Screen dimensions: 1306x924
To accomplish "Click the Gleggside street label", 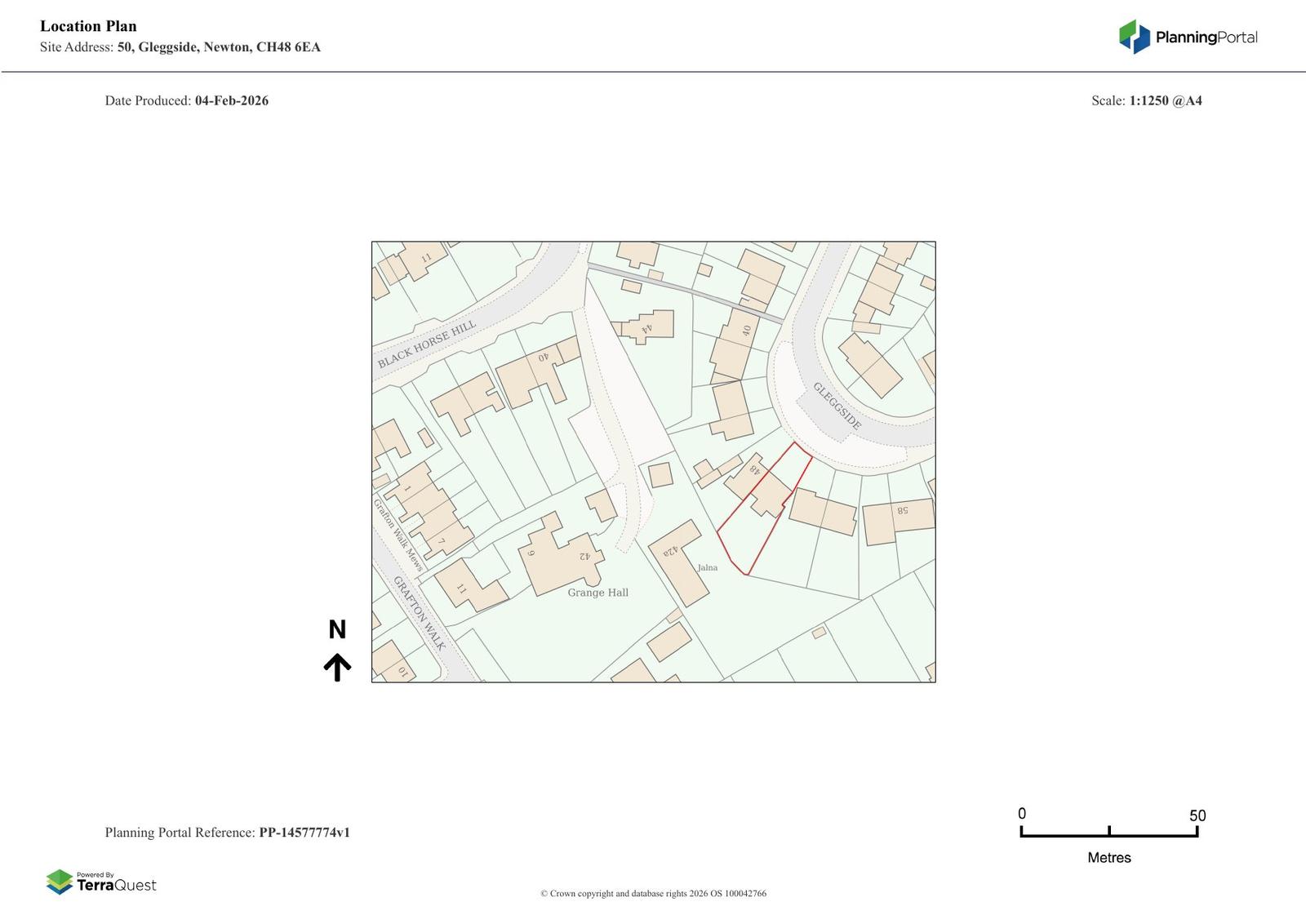I will (x=837, y=406).
